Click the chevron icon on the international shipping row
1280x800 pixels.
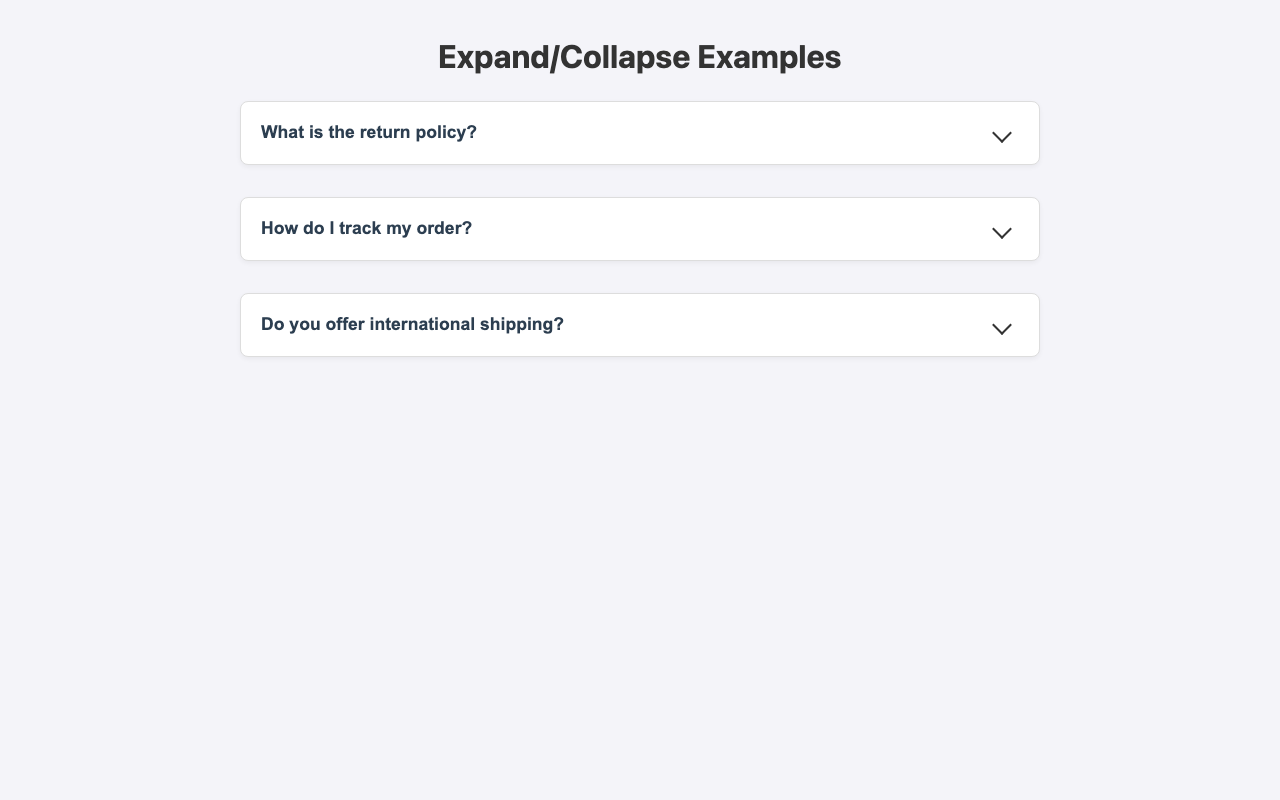[1001, 329]
